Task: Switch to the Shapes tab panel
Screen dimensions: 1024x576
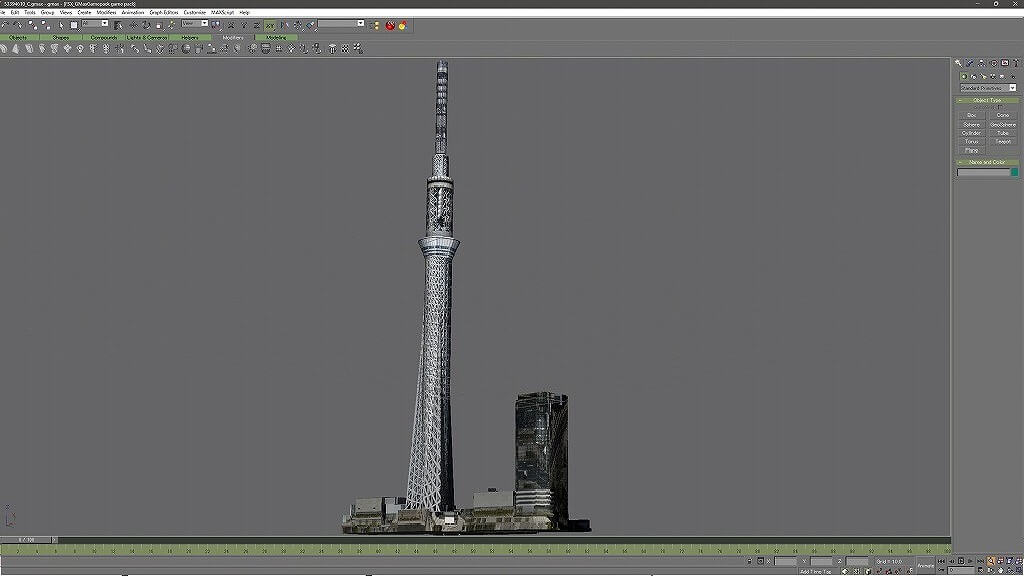Action: coord(61,37)
